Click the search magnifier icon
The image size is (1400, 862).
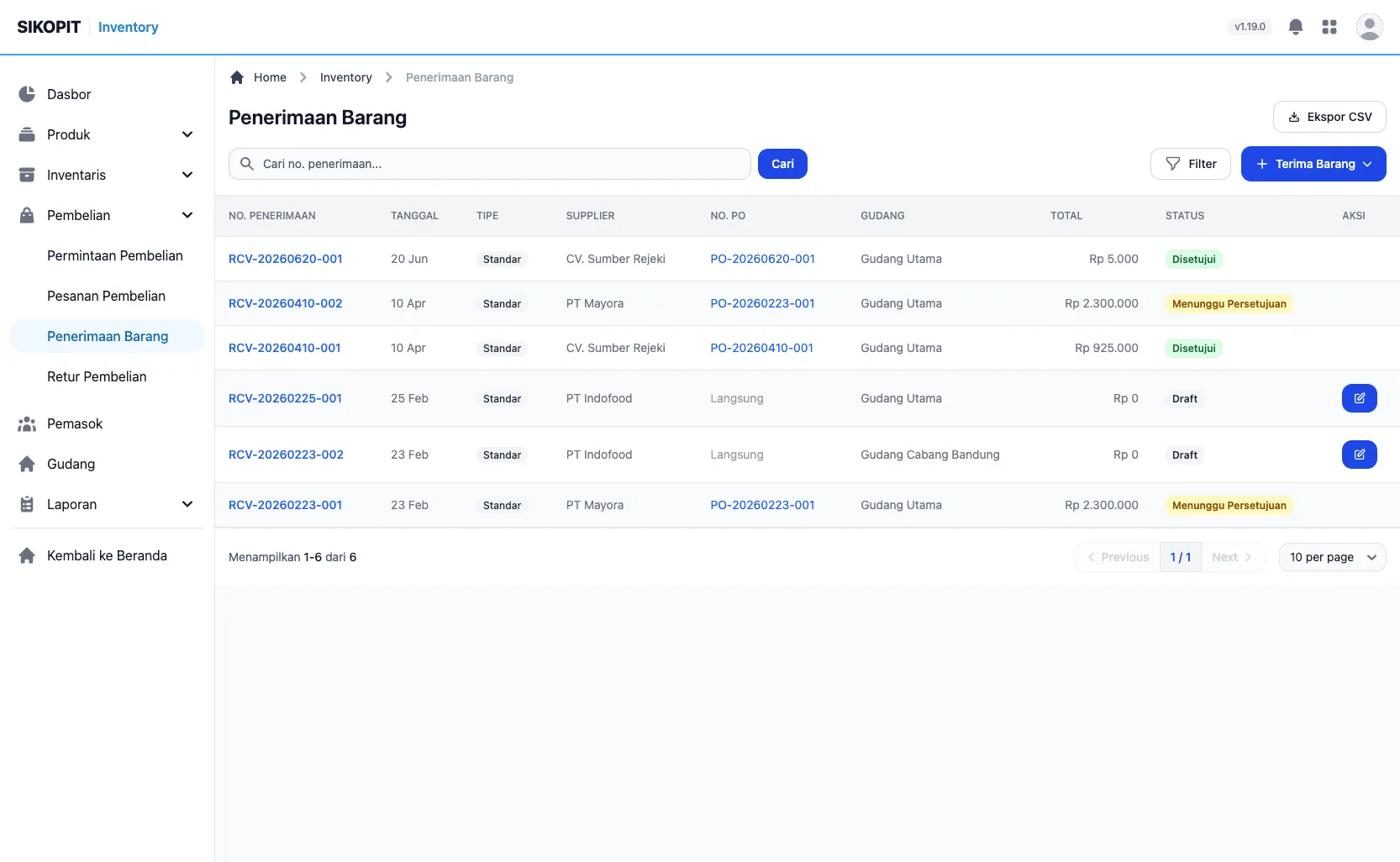tap(247, 164)
